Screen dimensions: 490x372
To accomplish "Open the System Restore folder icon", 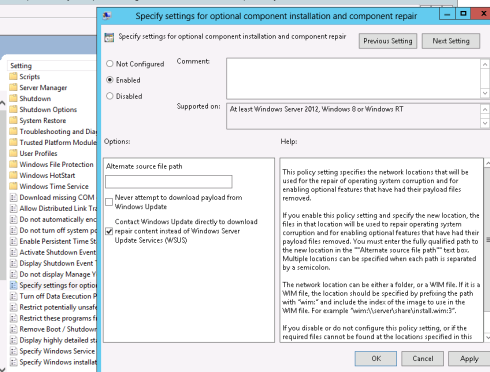I will (x=13, y=120).
